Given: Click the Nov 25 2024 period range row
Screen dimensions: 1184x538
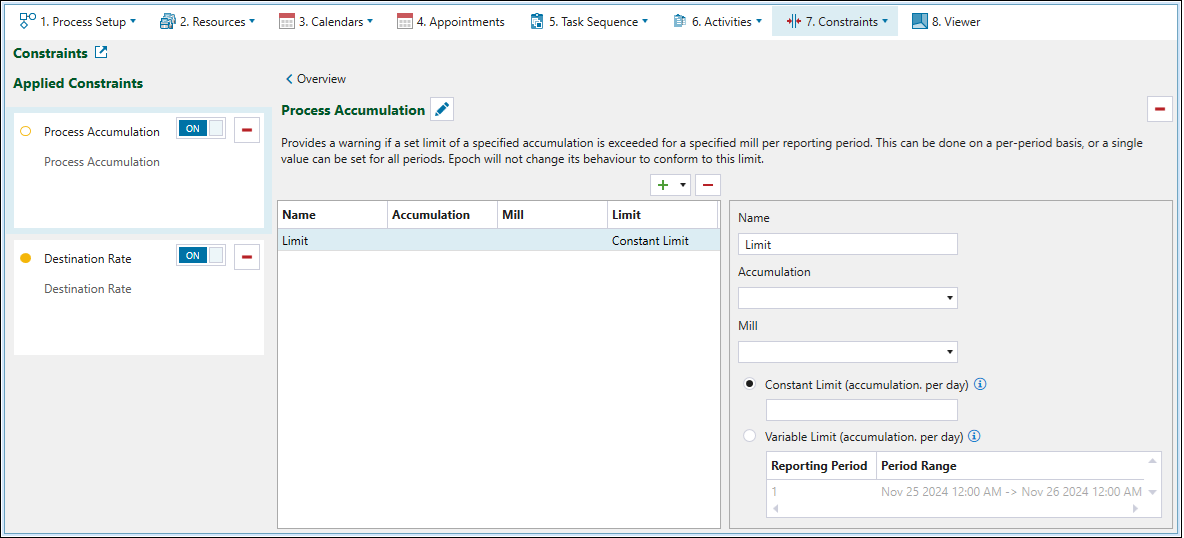Looking at the screenshot, I should (955, 492).
